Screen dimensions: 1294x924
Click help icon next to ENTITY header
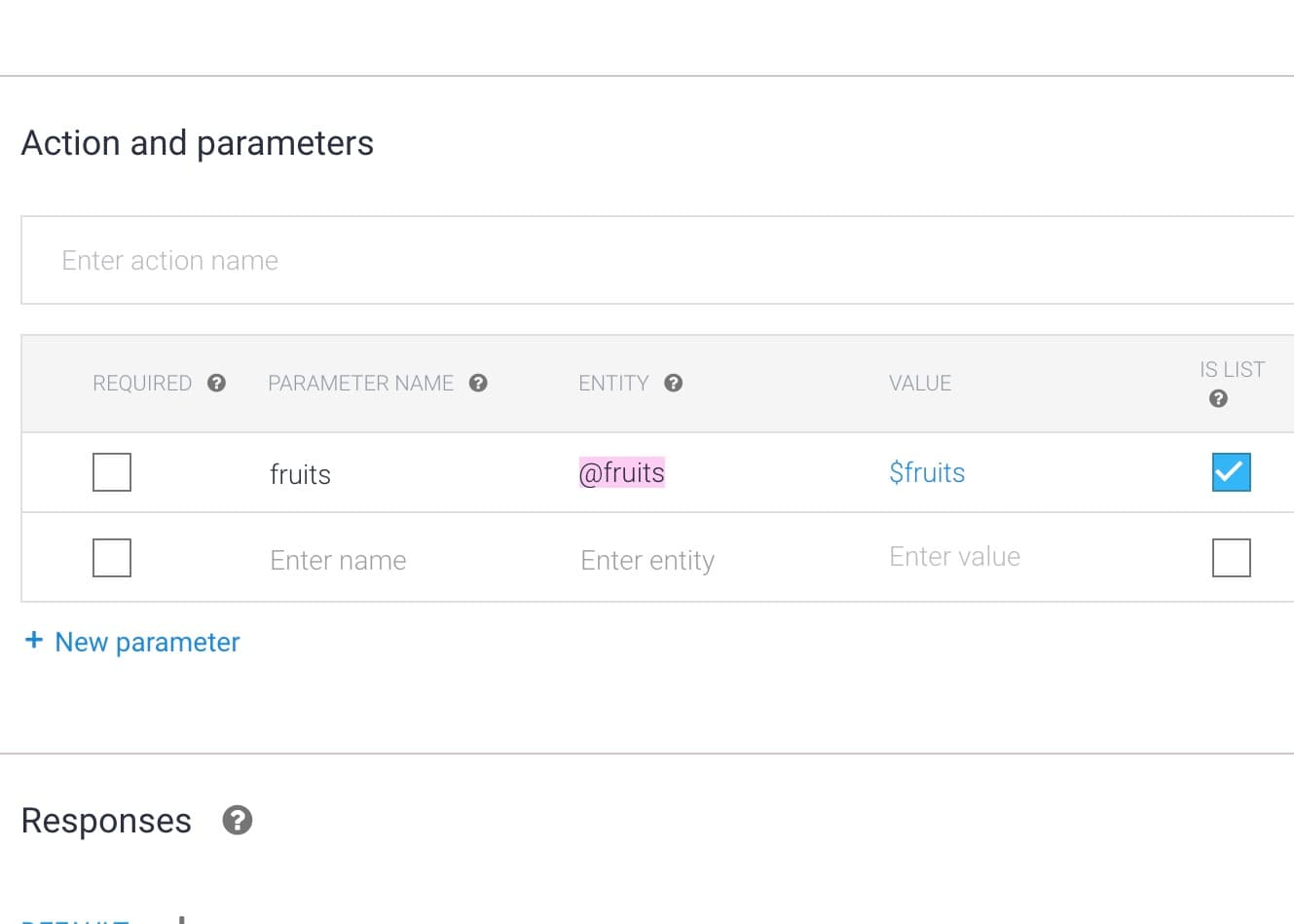pyautogui.click(x=673, y=383)
